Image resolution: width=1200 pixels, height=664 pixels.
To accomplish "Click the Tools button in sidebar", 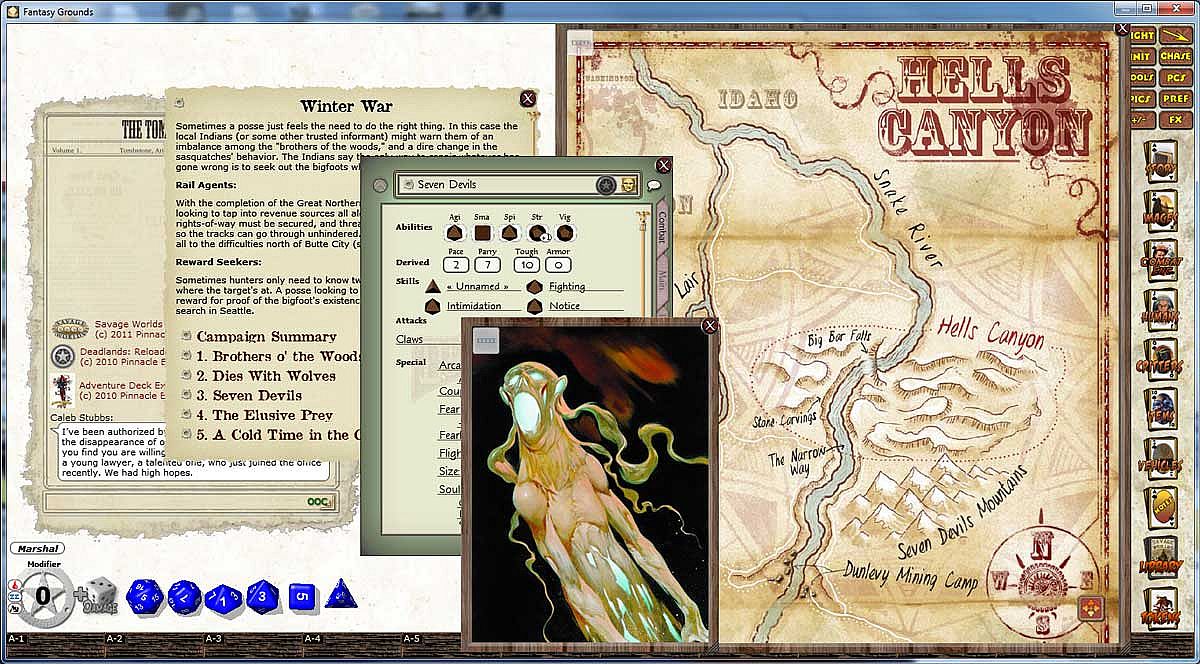I will 1141,78.
